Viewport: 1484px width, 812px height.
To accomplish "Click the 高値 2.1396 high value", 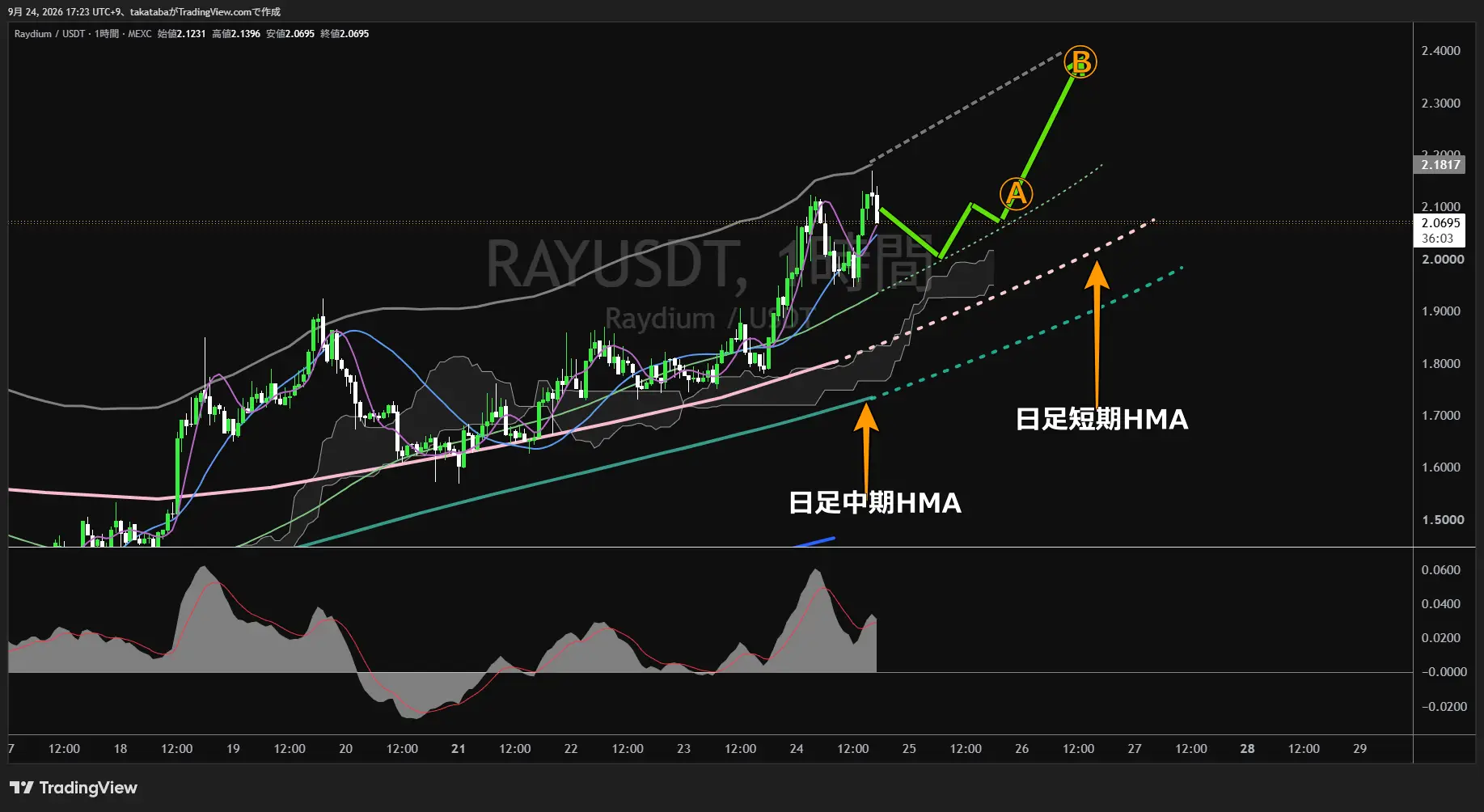I will tap(236, 34).
